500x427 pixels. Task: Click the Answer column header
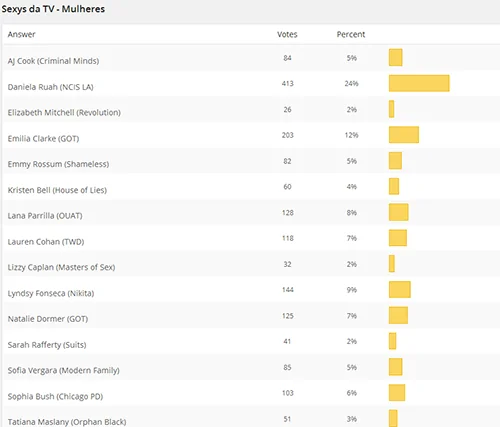(21, 34)
